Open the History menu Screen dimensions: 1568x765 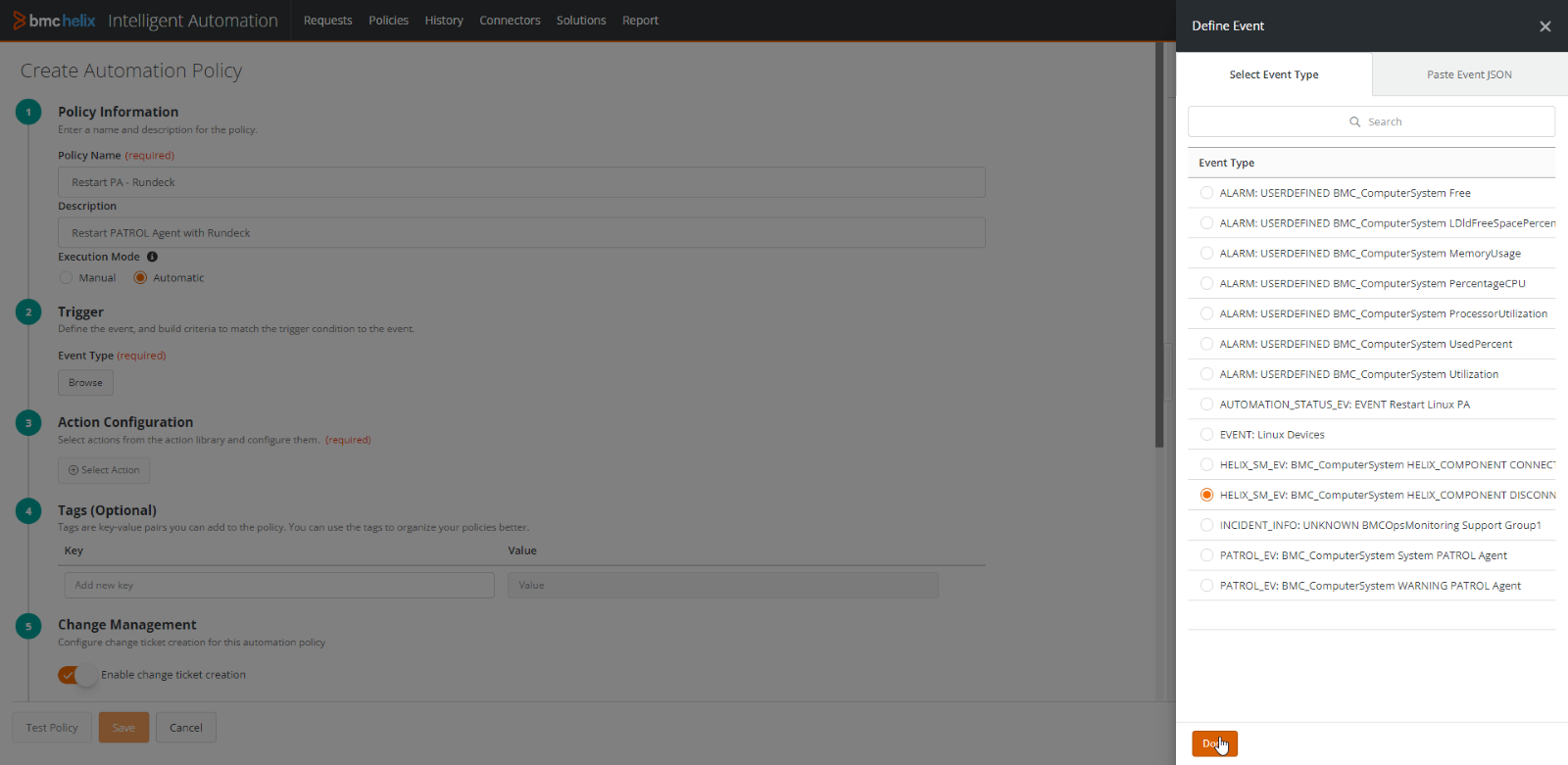tap(444, 21)
